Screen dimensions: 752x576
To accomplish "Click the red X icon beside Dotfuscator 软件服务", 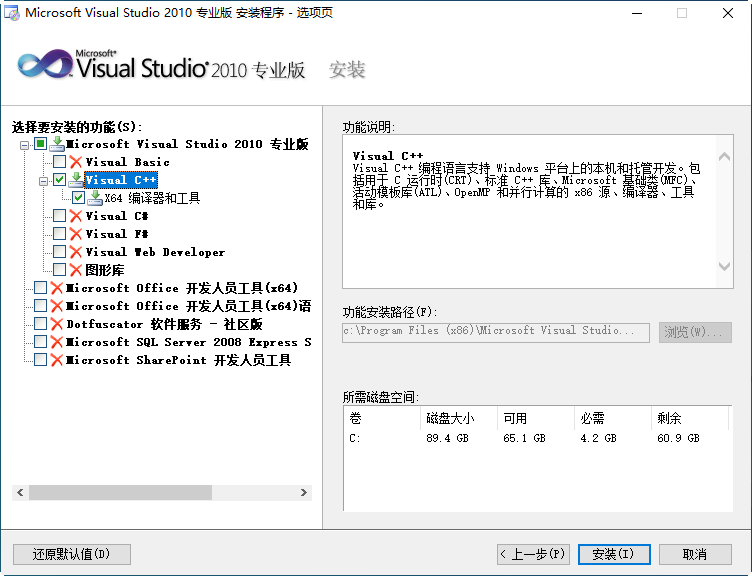I will pos(57,324).
